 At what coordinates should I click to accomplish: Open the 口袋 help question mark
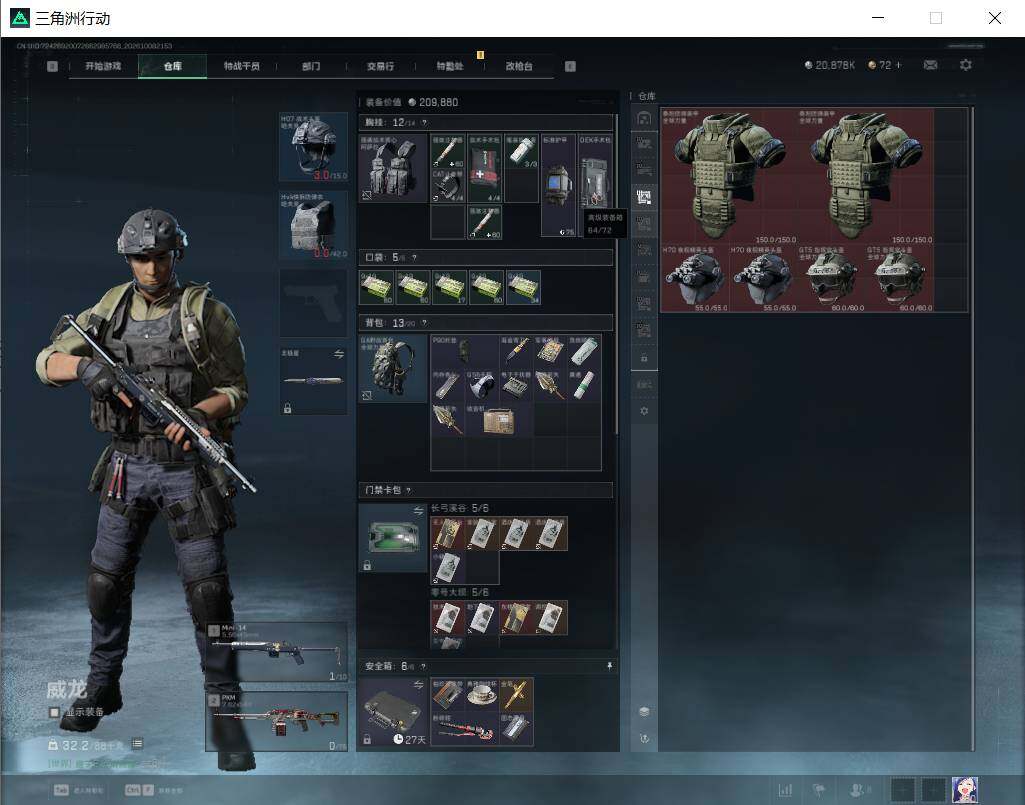(414, 258)
